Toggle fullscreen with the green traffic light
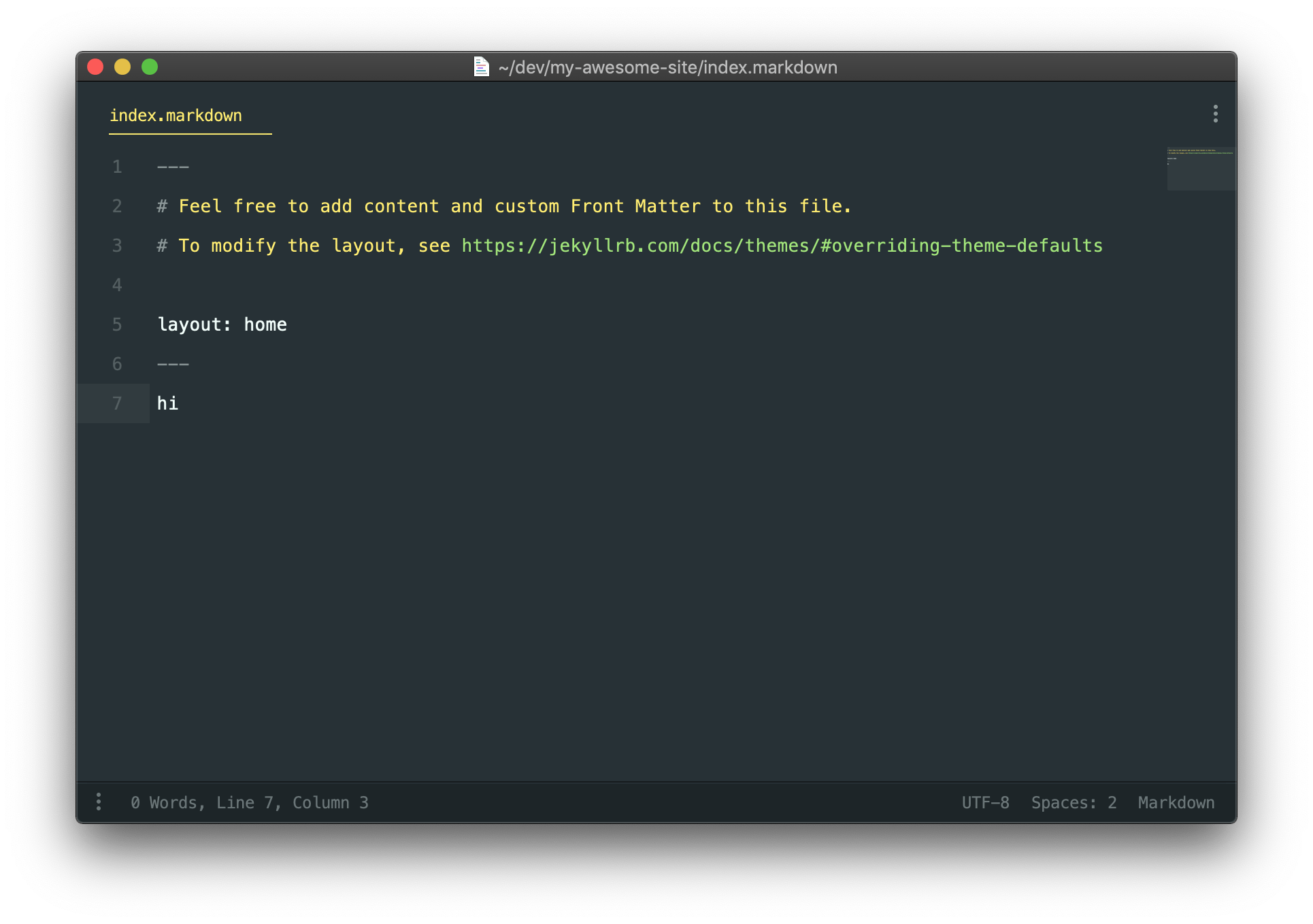This screenshot has width=1313, height=924. 150,67
